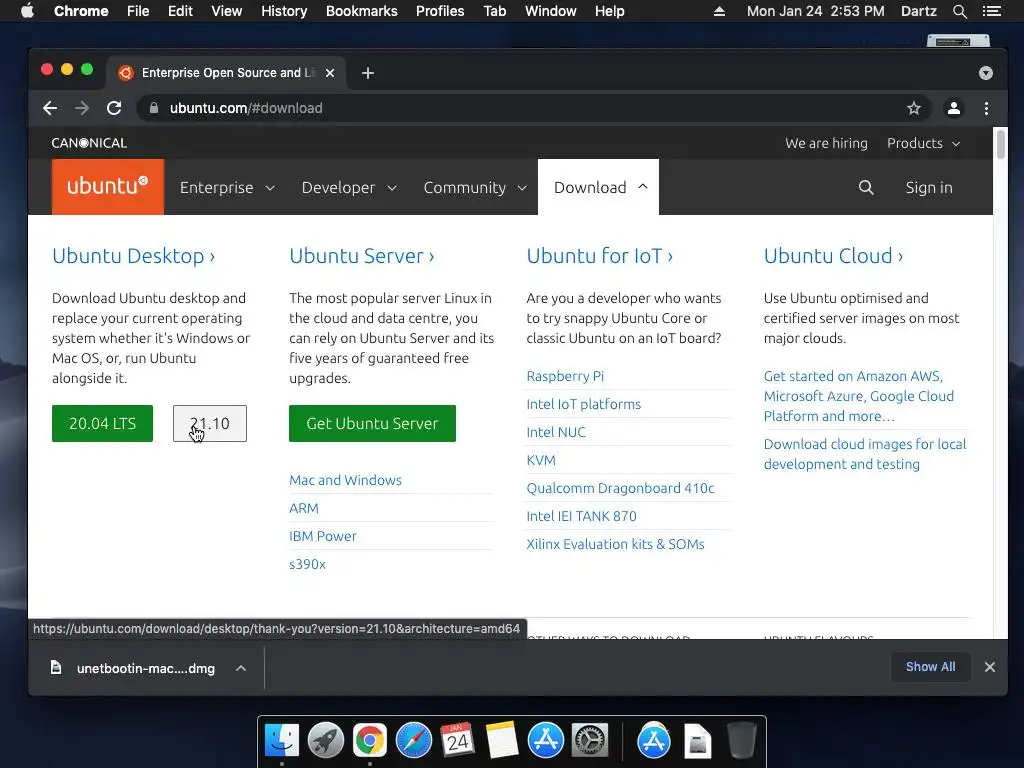Close the Enterprise Open Source tab
Image resolution: width=1024 pixels, height=768 pixels.
(330, 73)
